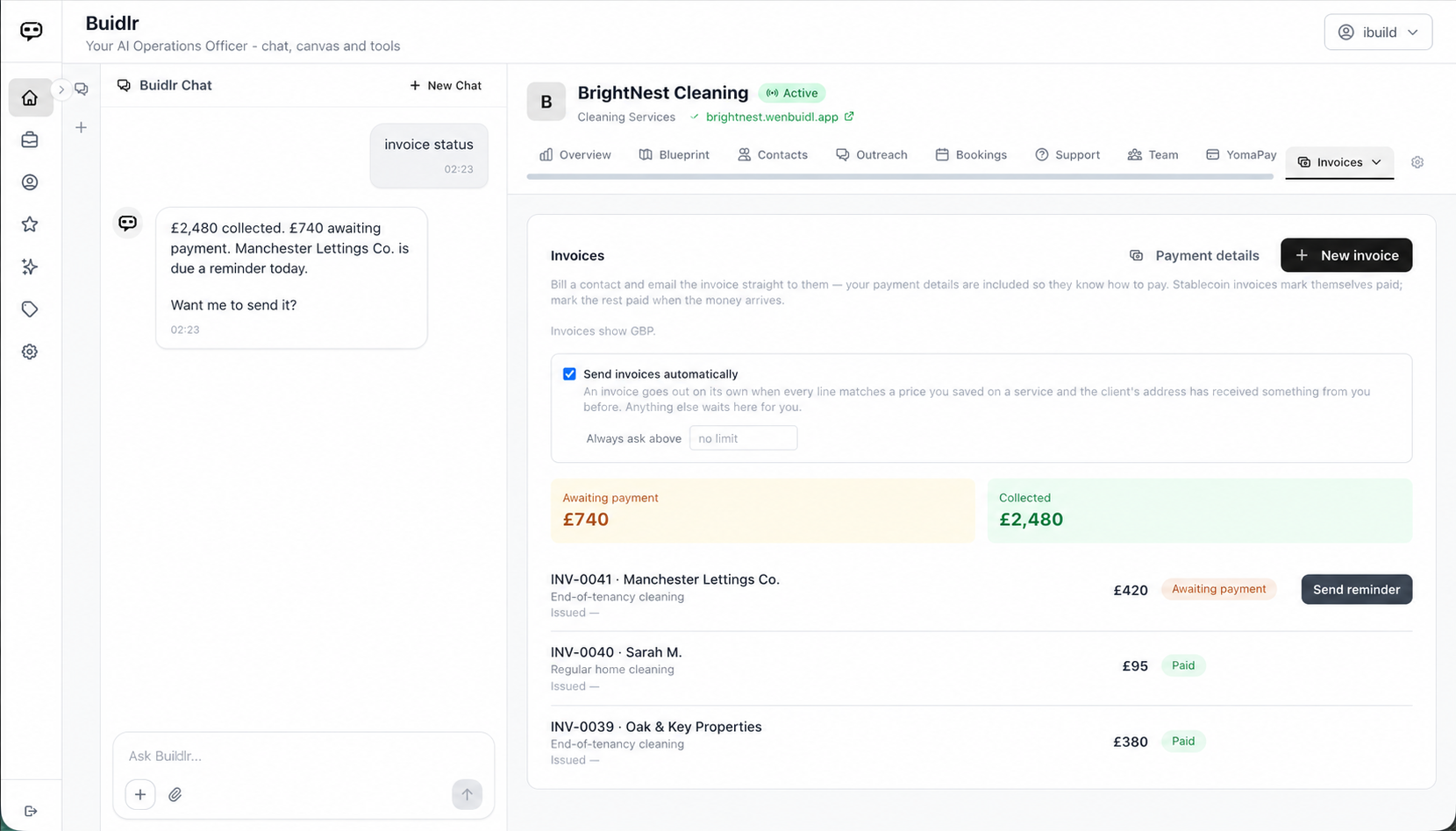Toggle Send invoices automatically checkbox

[569, 374]
